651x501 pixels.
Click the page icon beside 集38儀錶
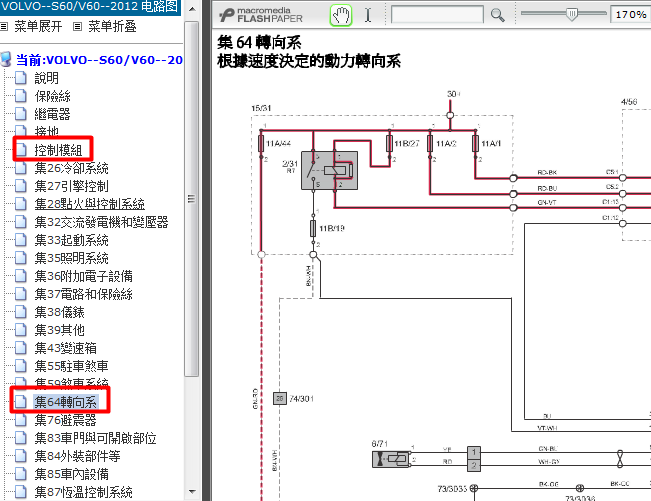(x=21, y=312)
